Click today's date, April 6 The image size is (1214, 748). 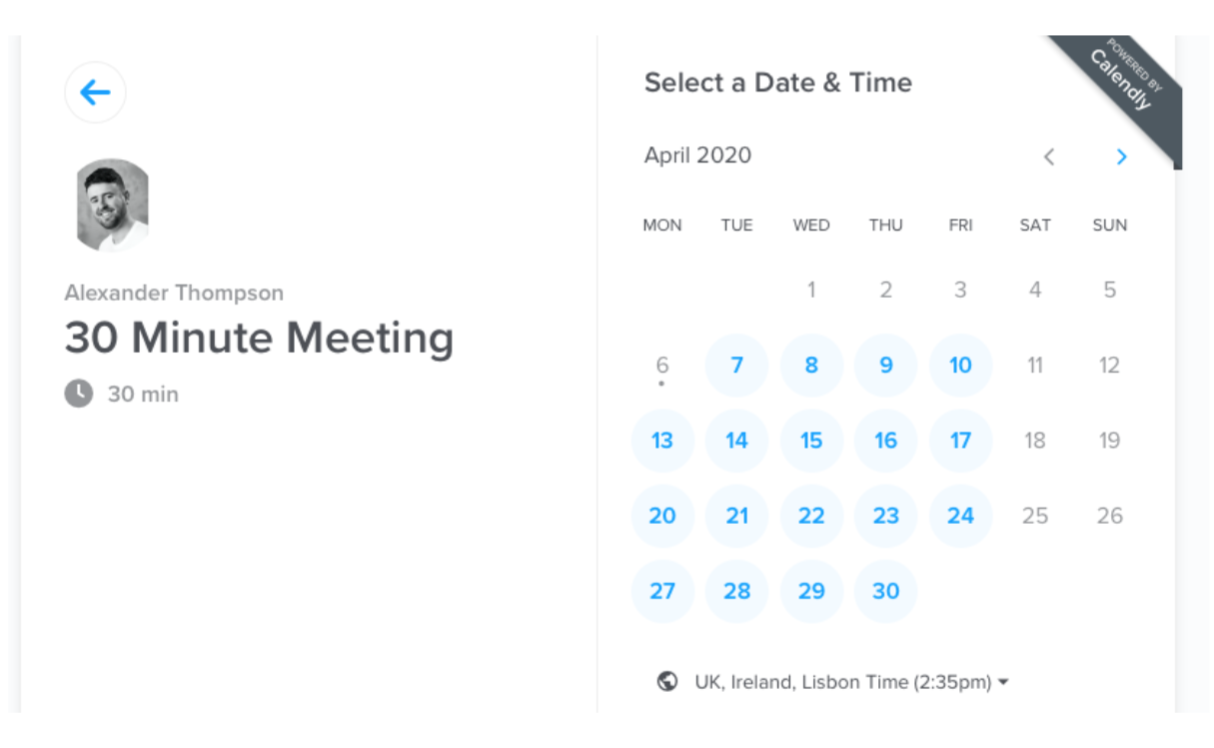click(x=662, y=366)
